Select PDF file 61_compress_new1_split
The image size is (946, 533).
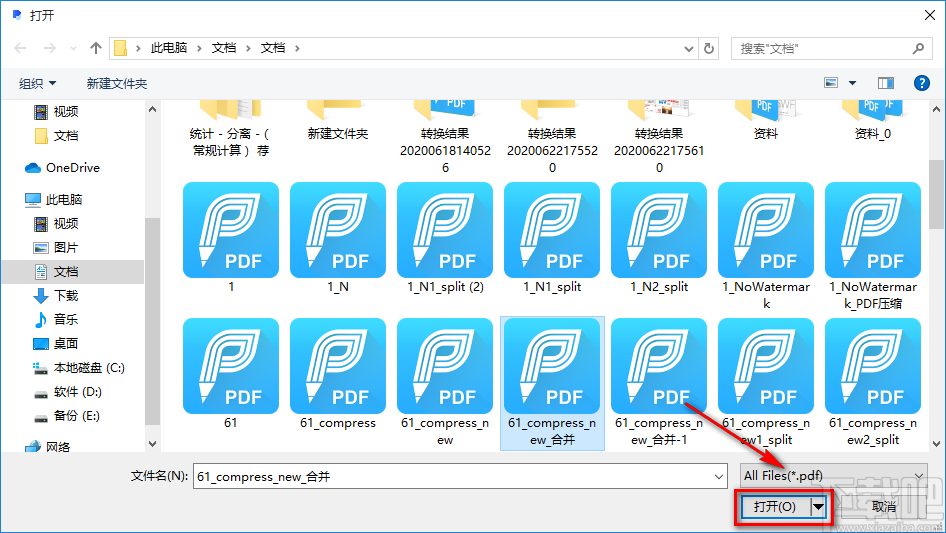point(766,383)
